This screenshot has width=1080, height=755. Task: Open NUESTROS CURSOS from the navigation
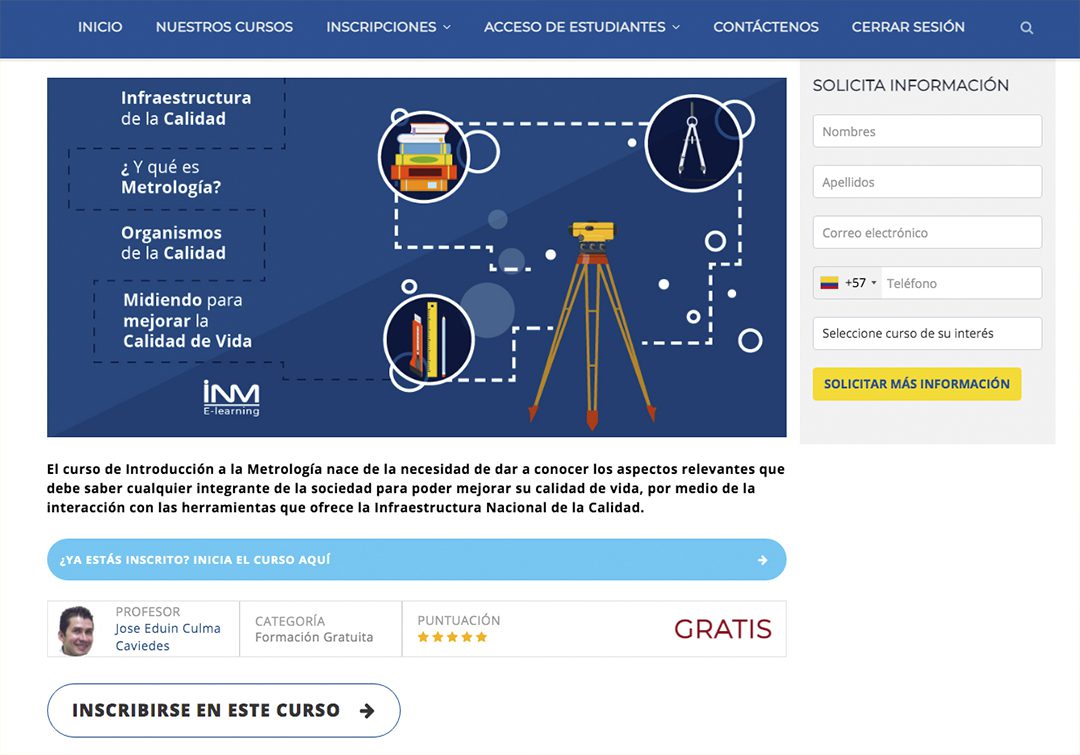[x=221, y=27]
